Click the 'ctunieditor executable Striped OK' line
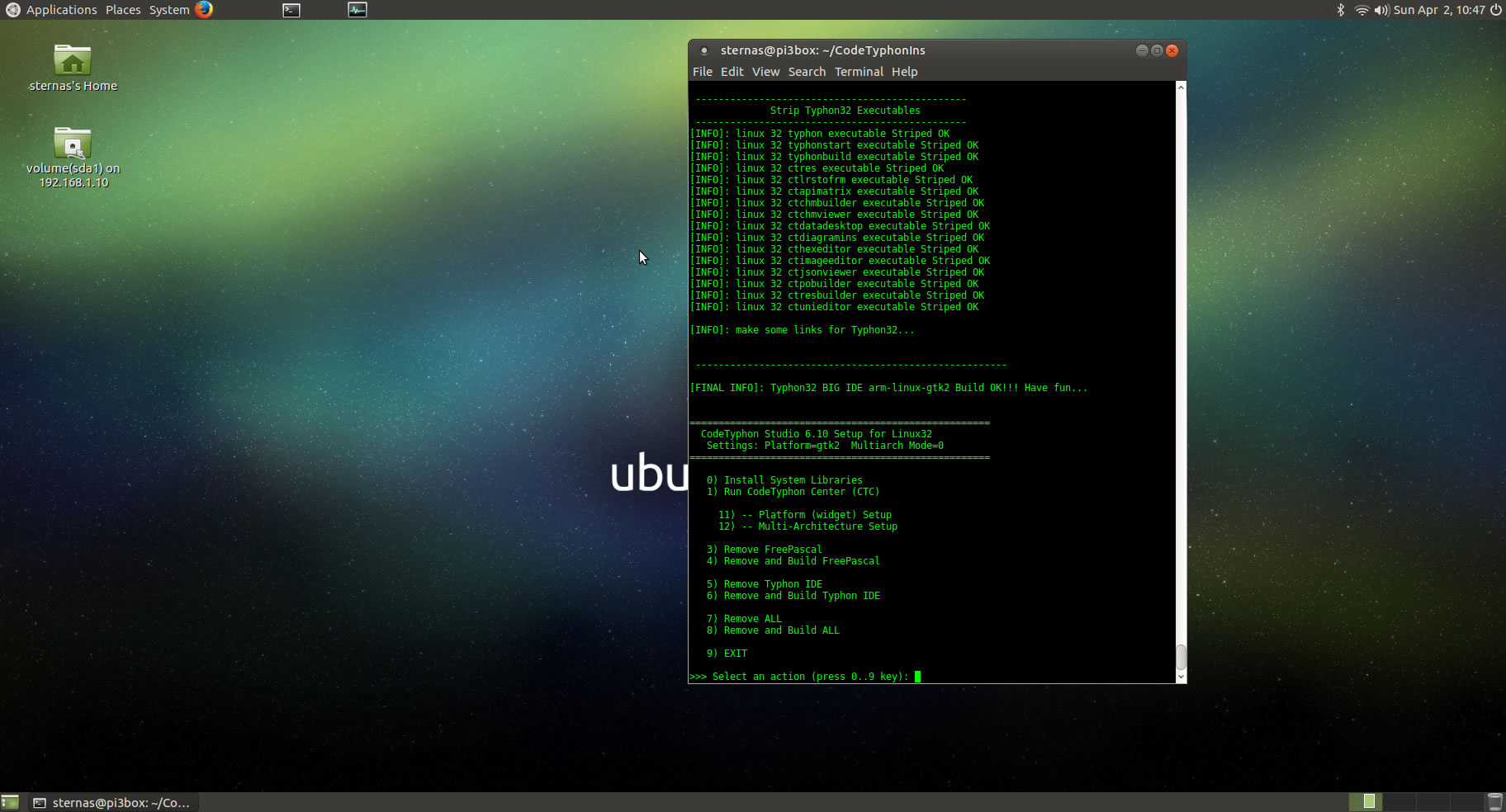 pyautogui.click(x=834, y=307)
